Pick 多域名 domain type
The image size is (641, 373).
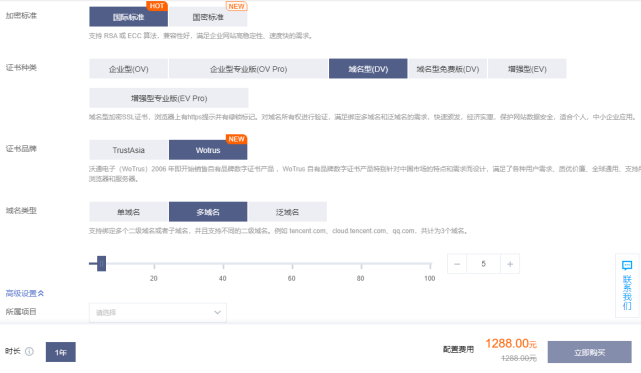point(208,212)
